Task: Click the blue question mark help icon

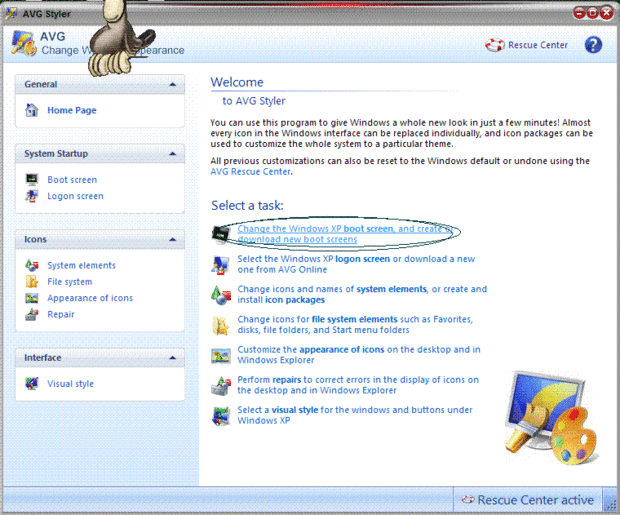Action: 593,45
